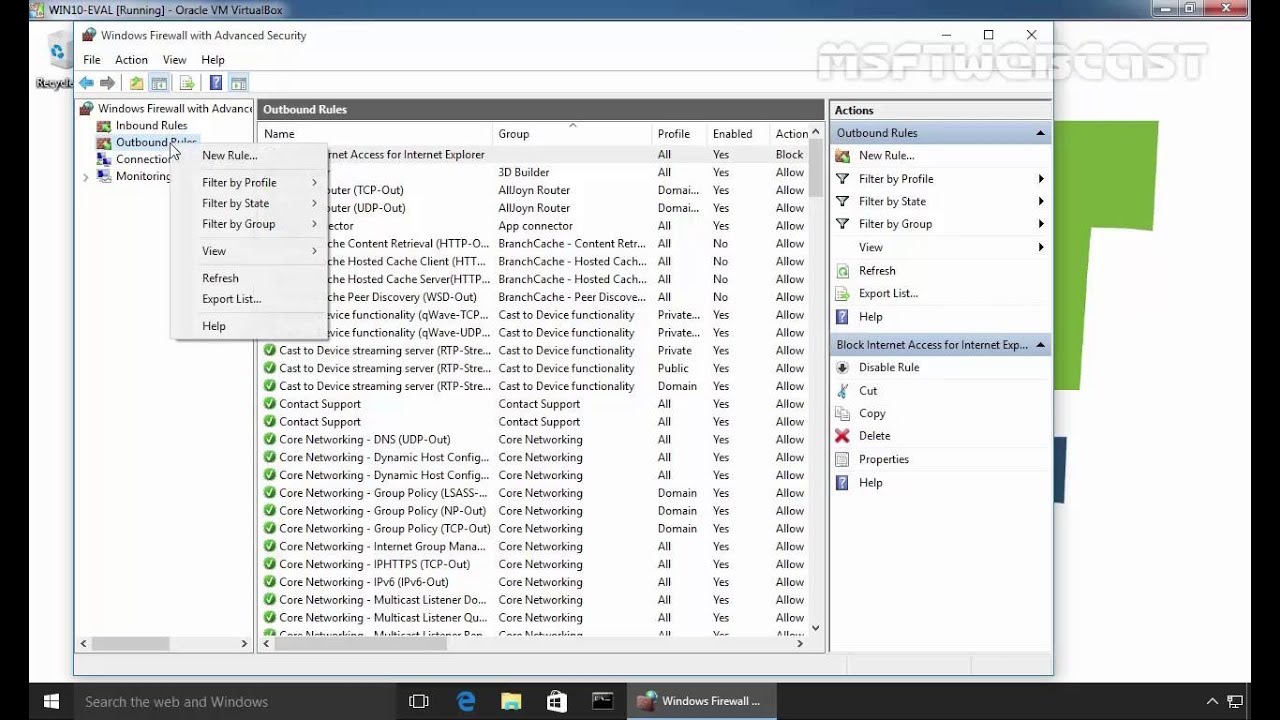The image size is (1280, 720).
Task: Click the Forward arrow in the toolbar
Action: coord(108,83)
